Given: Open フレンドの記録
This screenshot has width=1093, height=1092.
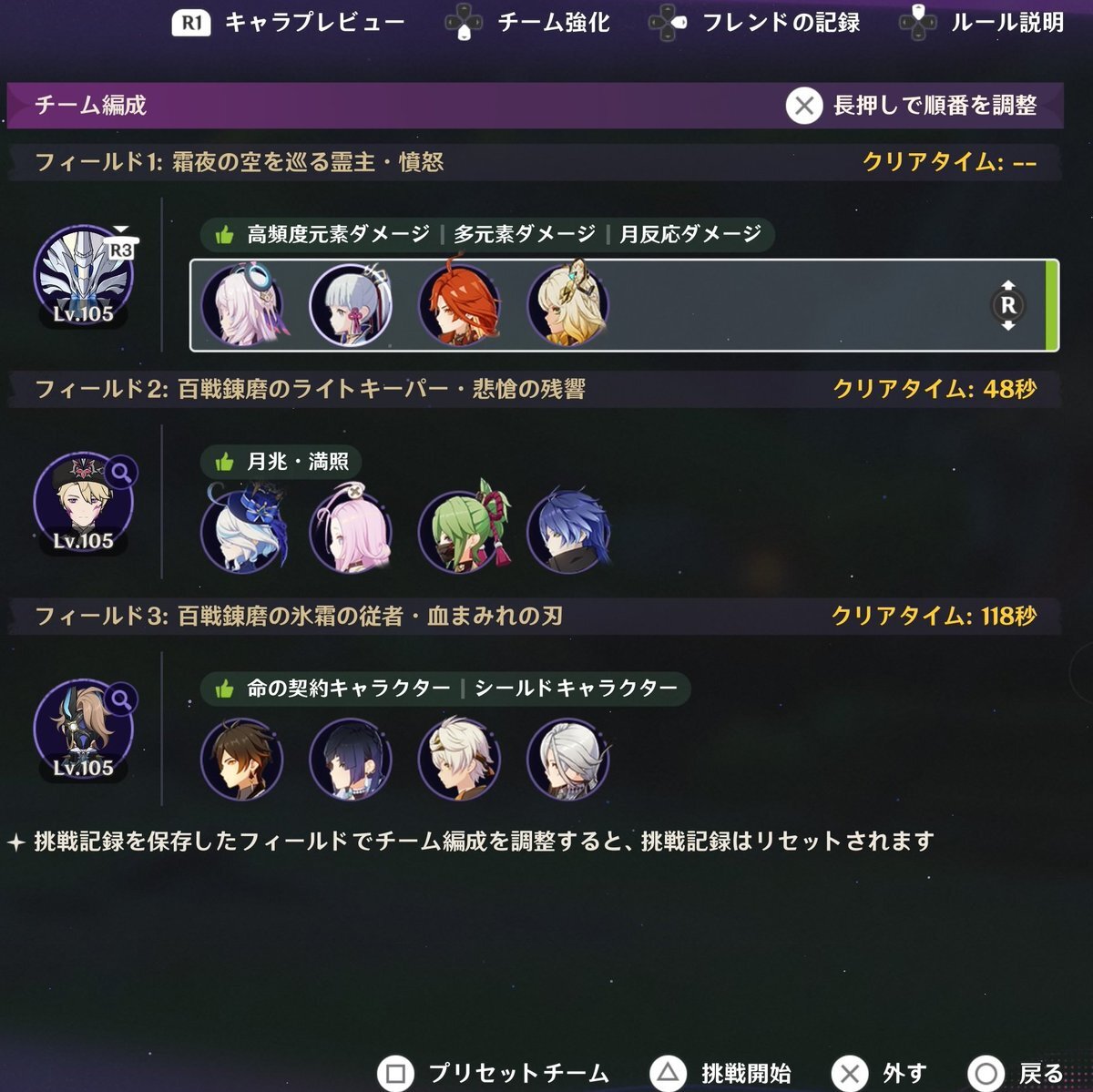Looking at the screenshot, I should click(x=754, y=22).
